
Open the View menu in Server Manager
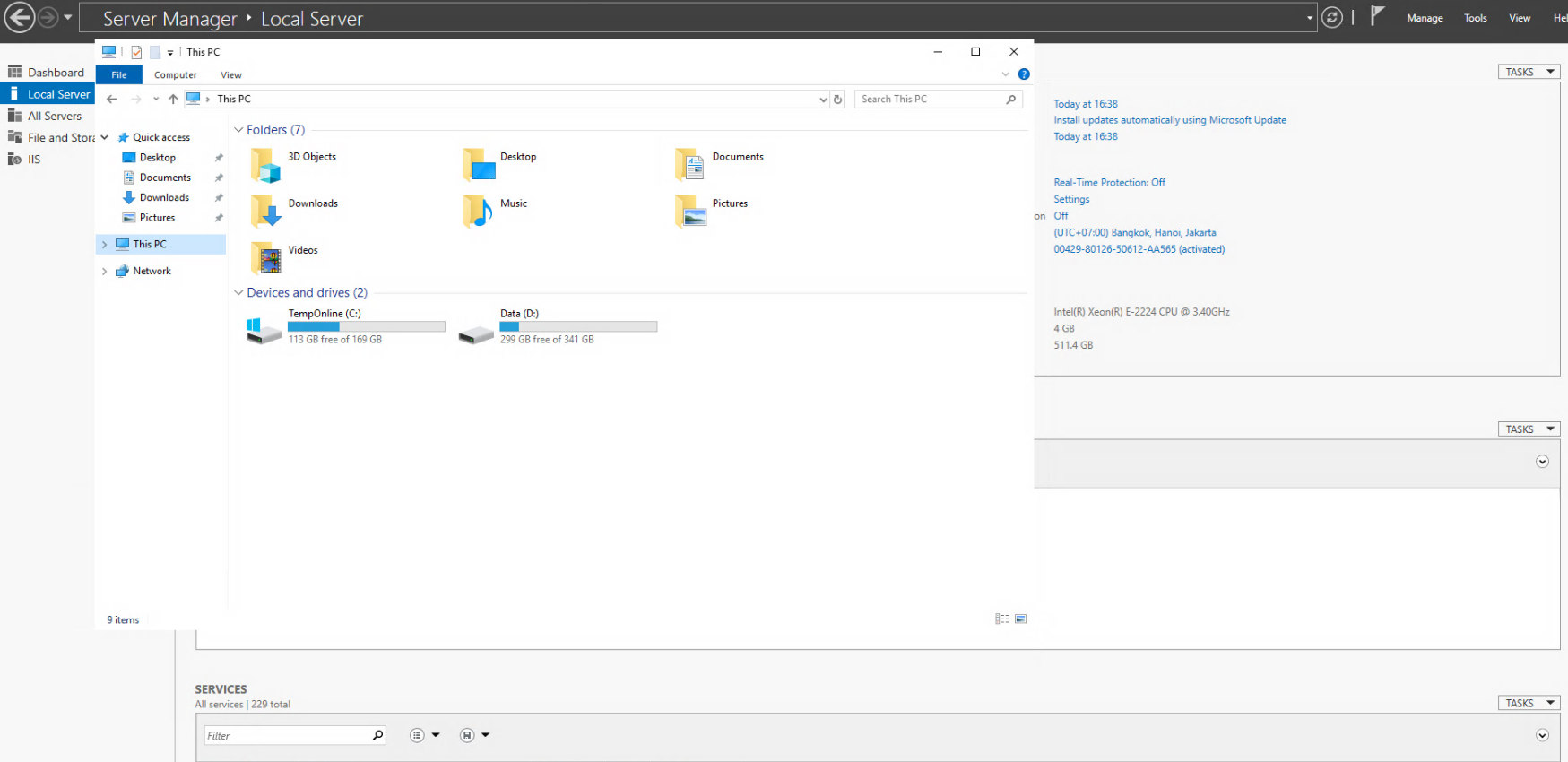point(1520,18)
